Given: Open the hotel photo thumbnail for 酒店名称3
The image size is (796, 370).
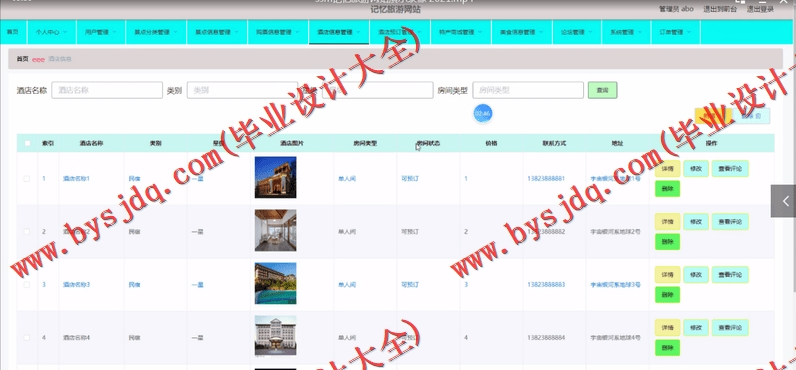Looking at the screenshot, I should [x=276, y=283].
